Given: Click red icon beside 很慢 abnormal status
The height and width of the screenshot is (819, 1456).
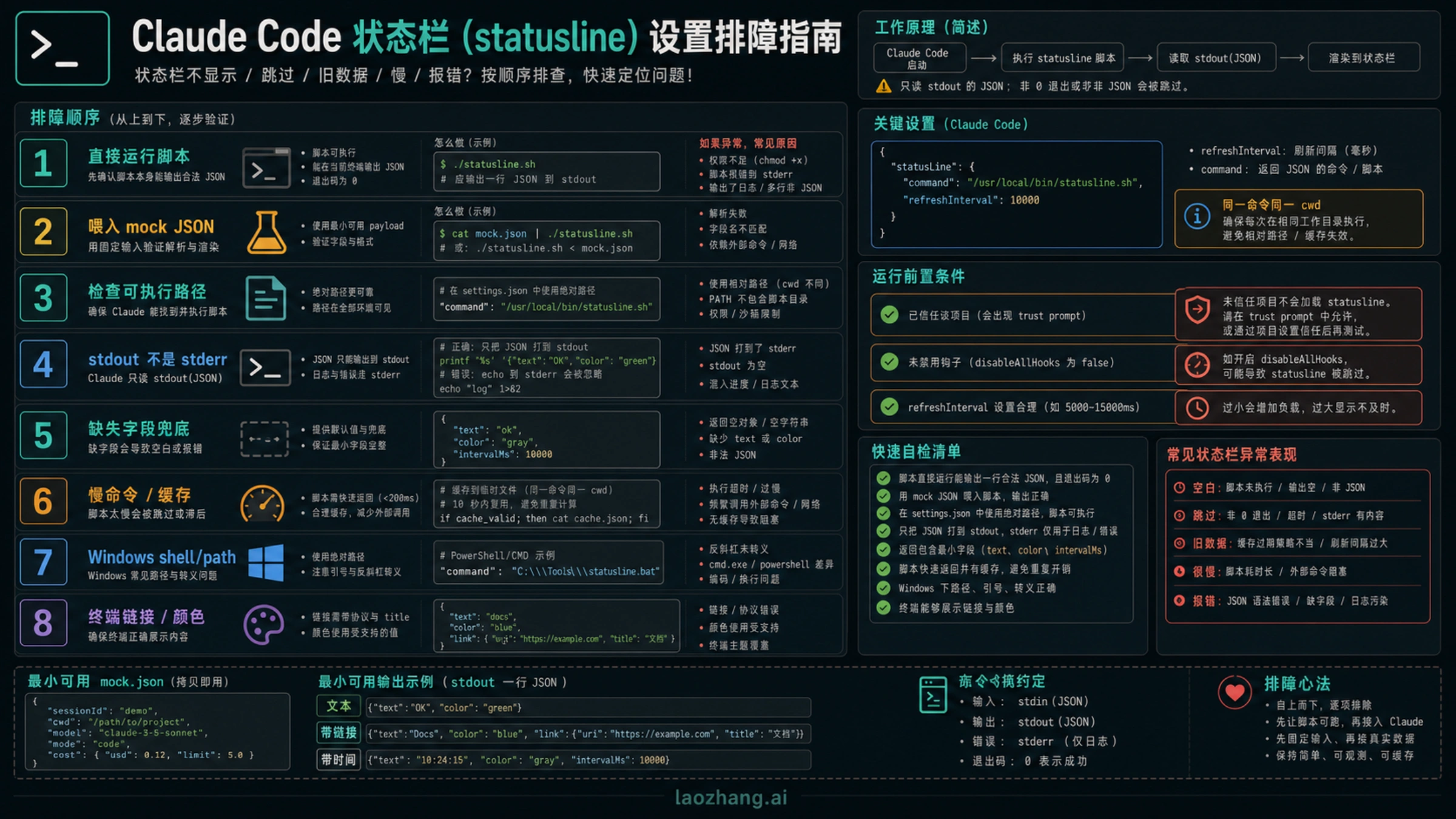Looking at the screenshot, I should 1179,571.
